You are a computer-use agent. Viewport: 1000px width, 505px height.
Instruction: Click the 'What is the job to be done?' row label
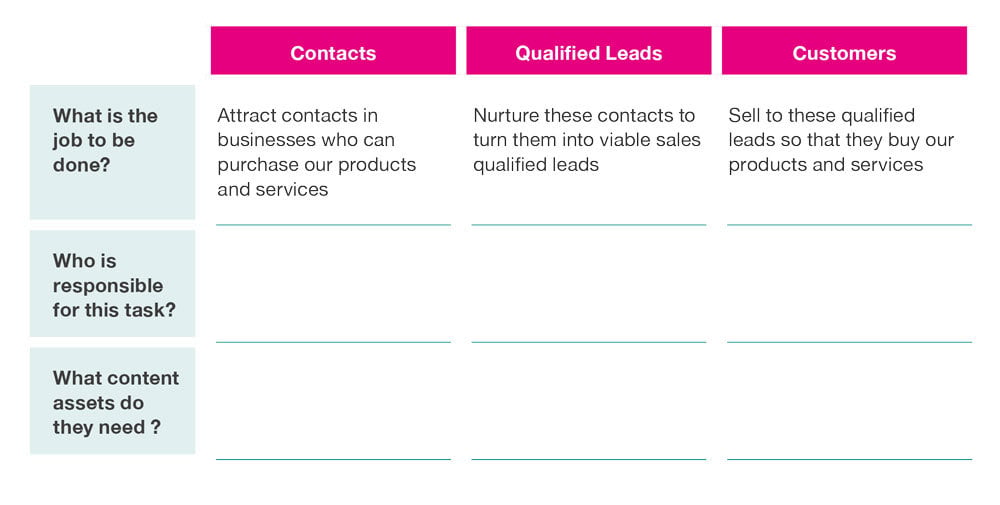pos(112,152)
